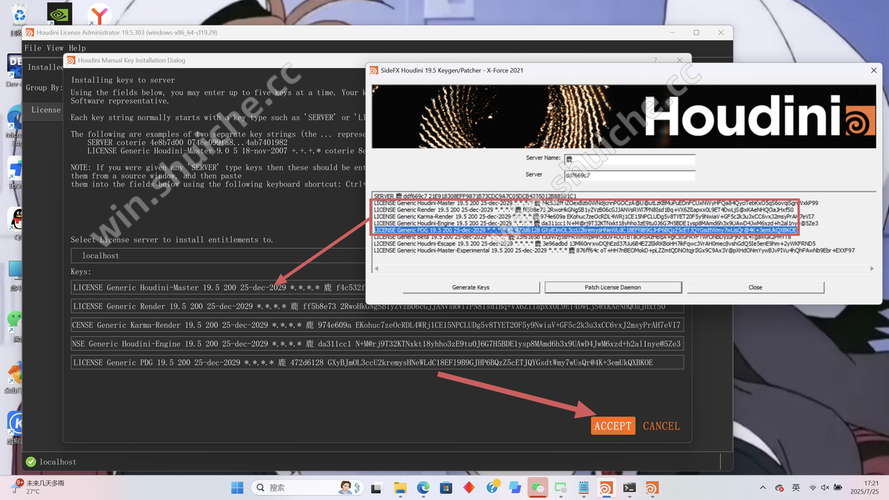Viewport: 889px width, 500px height.
Task: Click the Karma-Render key input field
Action: tap(377, 325)
